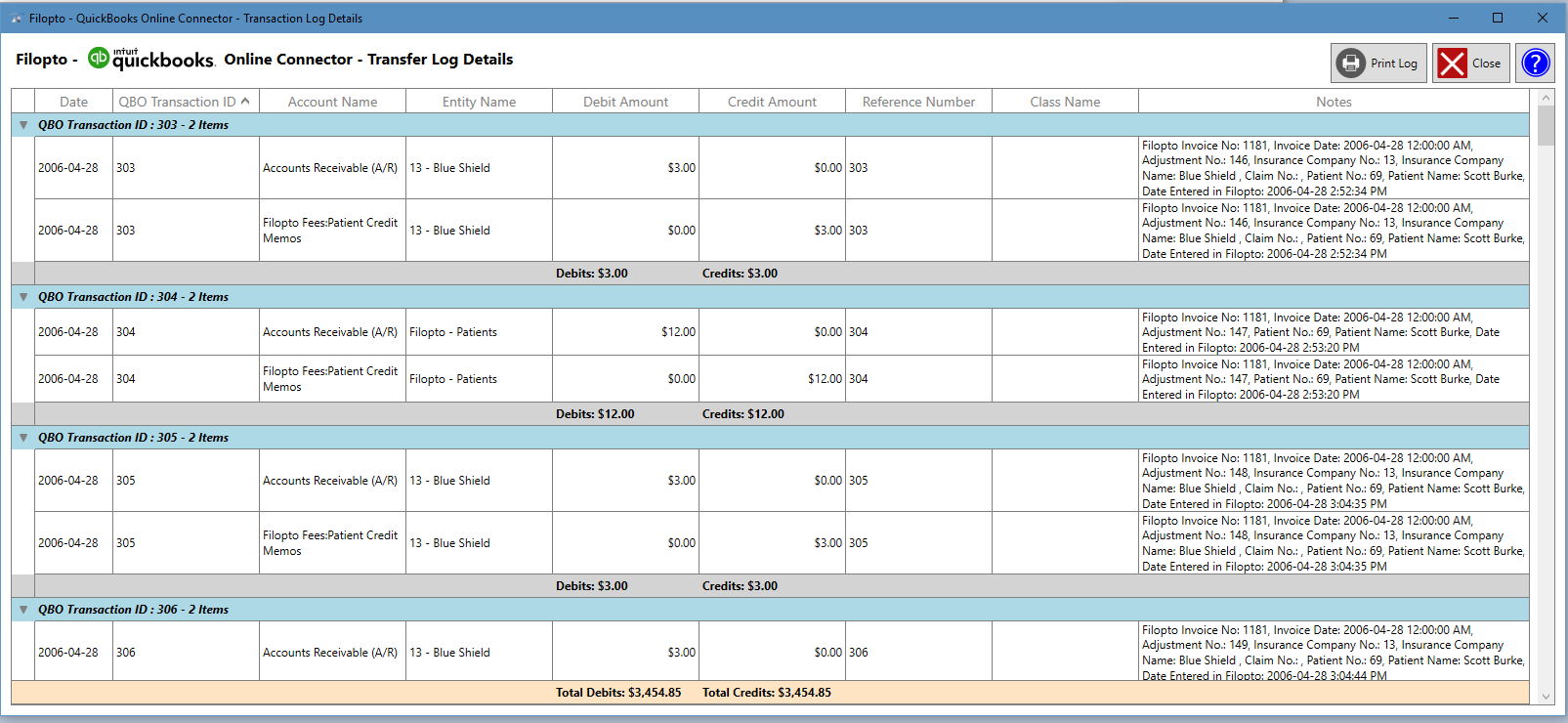
Task: Click the vertical scrollbar thumb
Action: tap(1546, 125)
